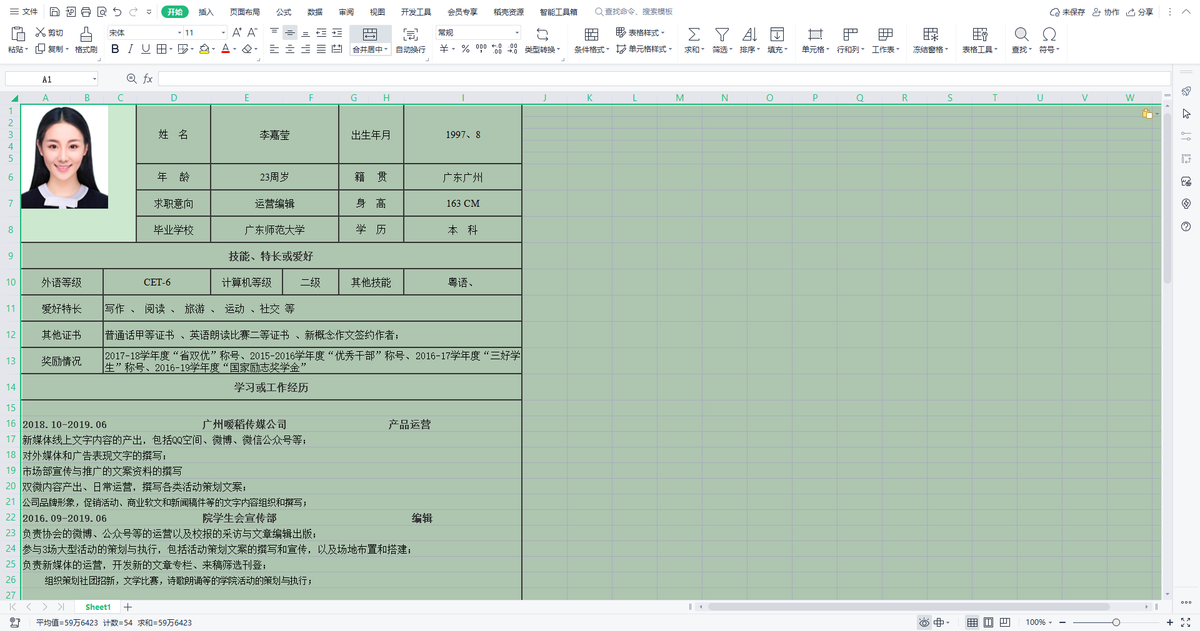Switch to Page Layout (页面布局) tab

(244, 12)
